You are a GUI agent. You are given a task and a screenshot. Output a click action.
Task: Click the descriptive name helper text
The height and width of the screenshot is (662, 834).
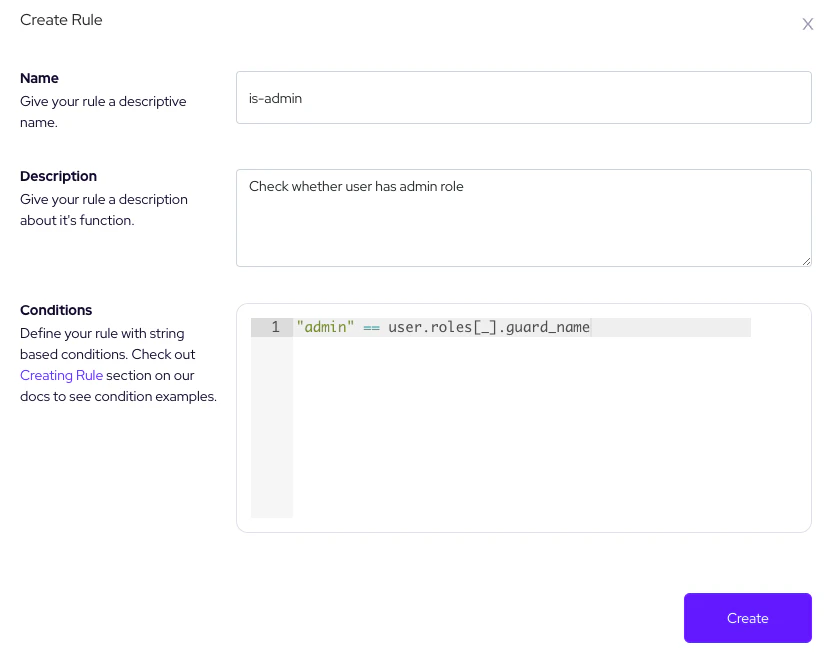pyautogui.click(x=104, y=111)
